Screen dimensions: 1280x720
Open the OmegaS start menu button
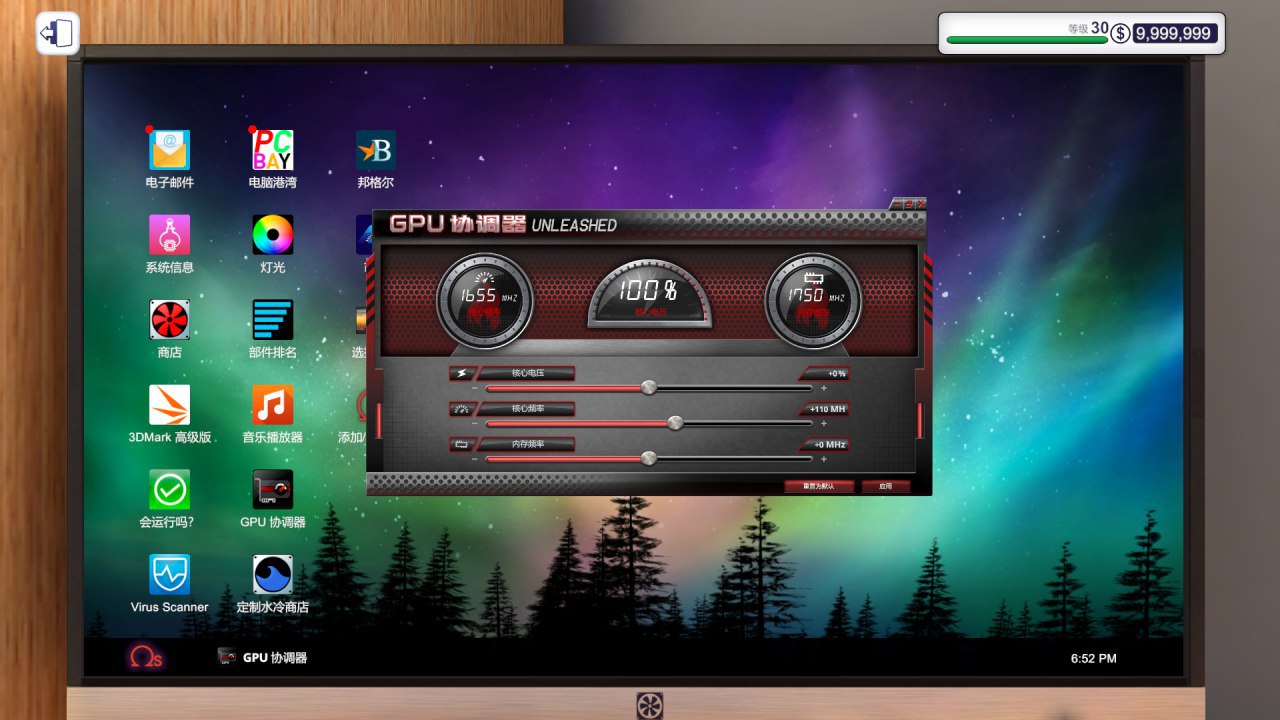click(x=144, y=657)
